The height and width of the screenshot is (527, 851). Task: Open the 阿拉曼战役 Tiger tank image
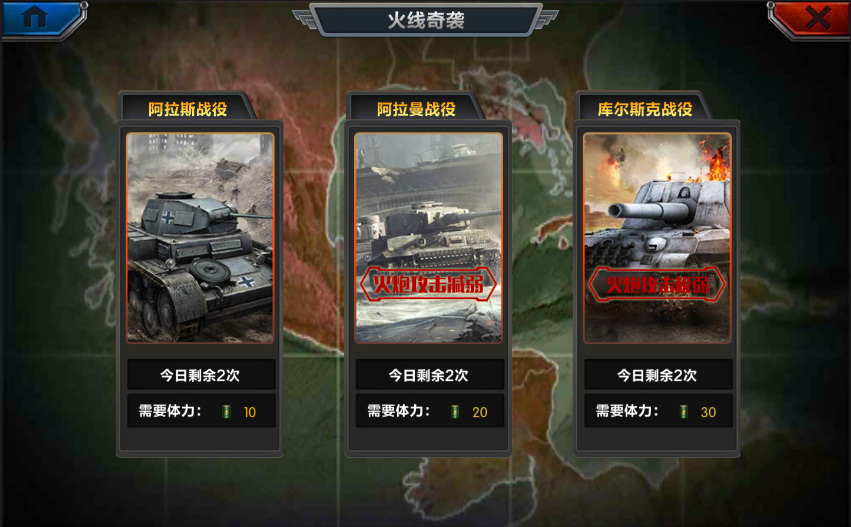pos(428,238)
